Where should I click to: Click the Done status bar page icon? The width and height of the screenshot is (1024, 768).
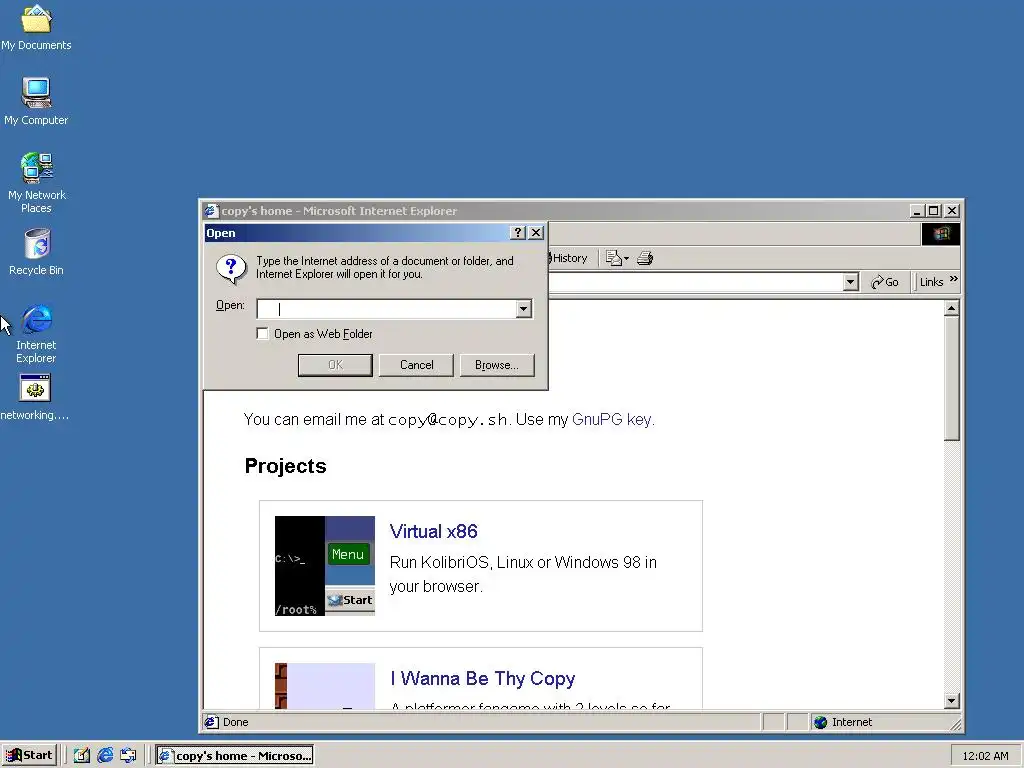(211, 722)
